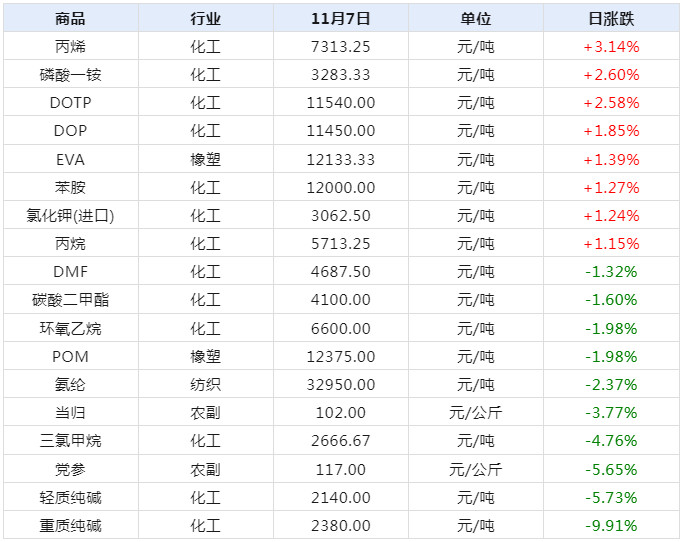
Task: Click the -9.91% daily change value
Action: (610, 526)
